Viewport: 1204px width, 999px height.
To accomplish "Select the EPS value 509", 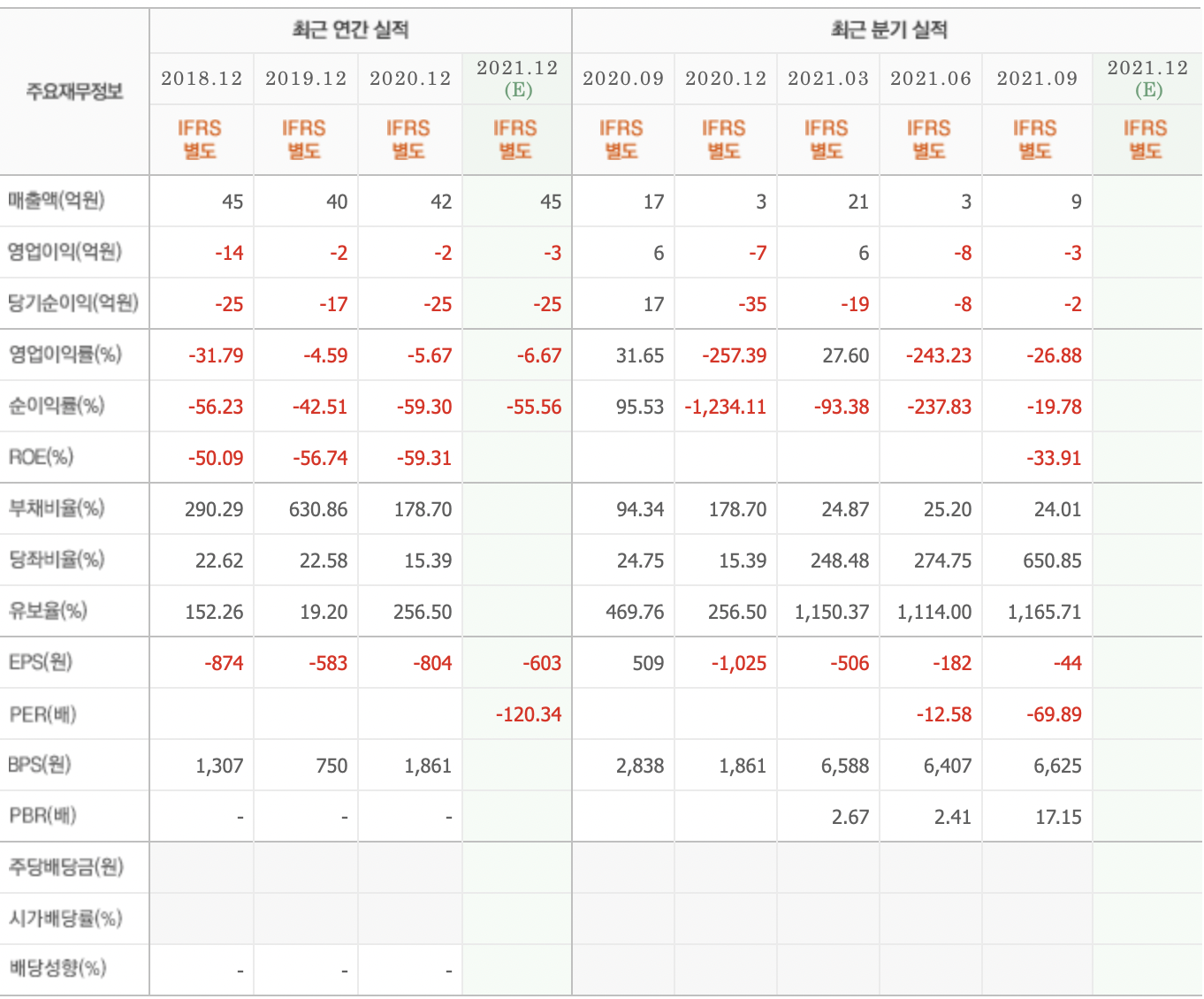I will pos(648,663).
